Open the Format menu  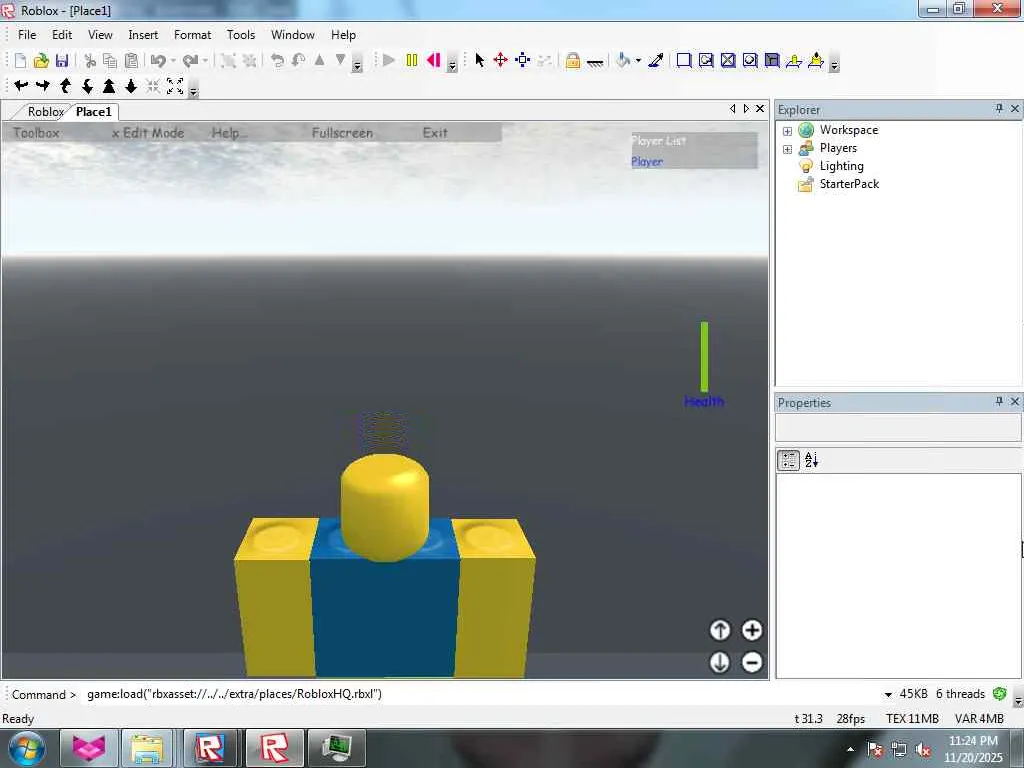coord(193,35)
